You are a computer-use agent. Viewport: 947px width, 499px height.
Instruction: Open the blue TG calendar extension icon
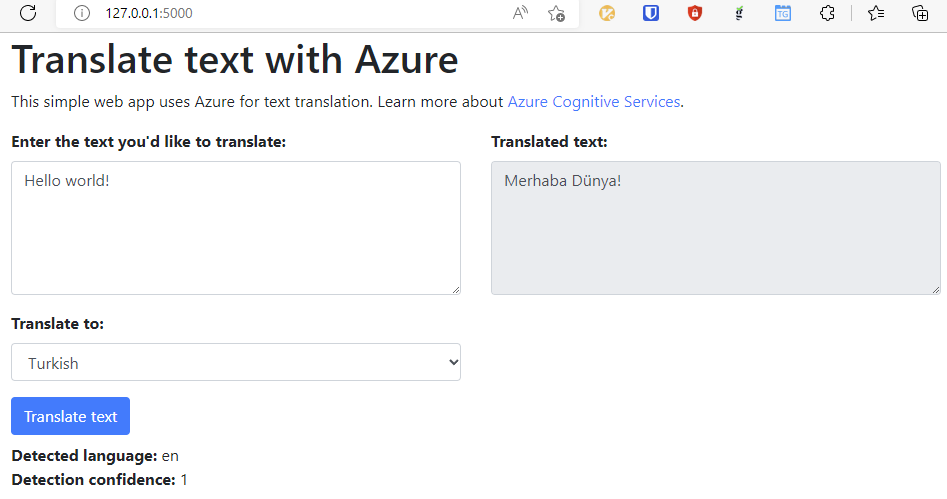click(x=783, y=13)
